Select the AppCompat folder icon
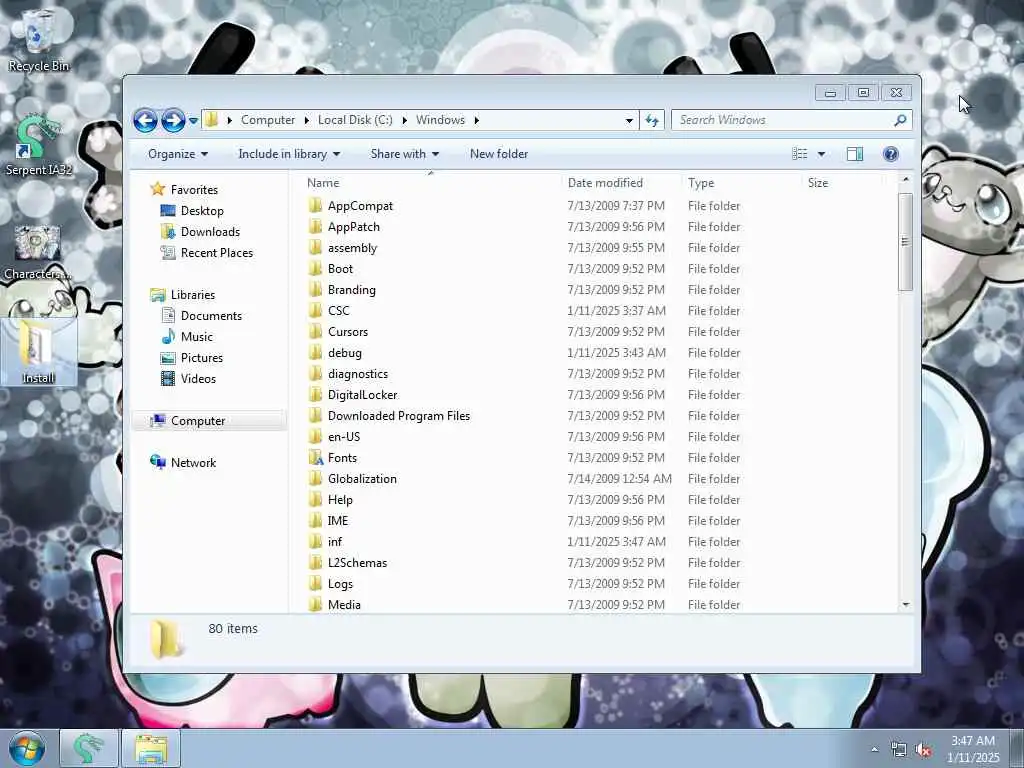The height and width of the screenshot is (768, 1024). (315, 206)
